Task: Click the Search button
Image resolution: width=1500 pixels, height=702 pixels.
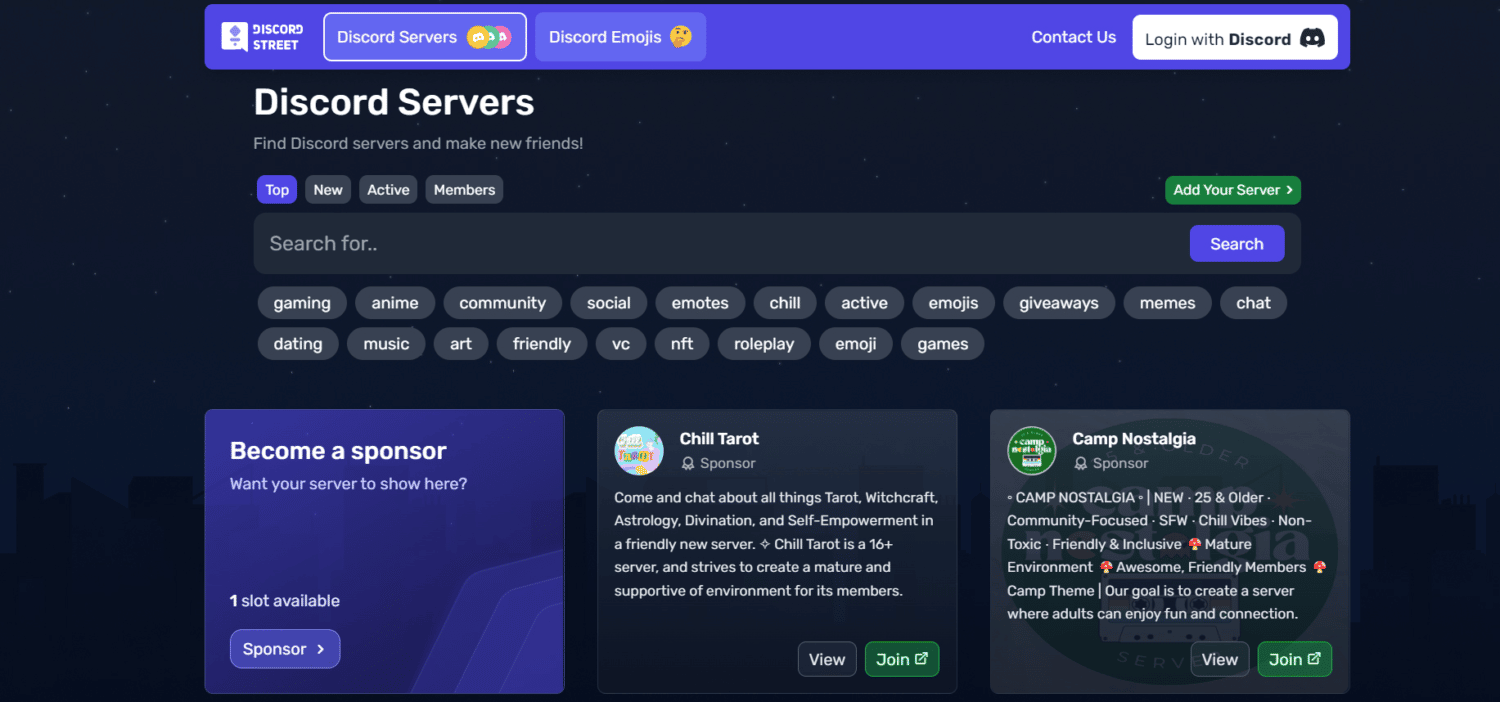Action: tap(1237, 244)
